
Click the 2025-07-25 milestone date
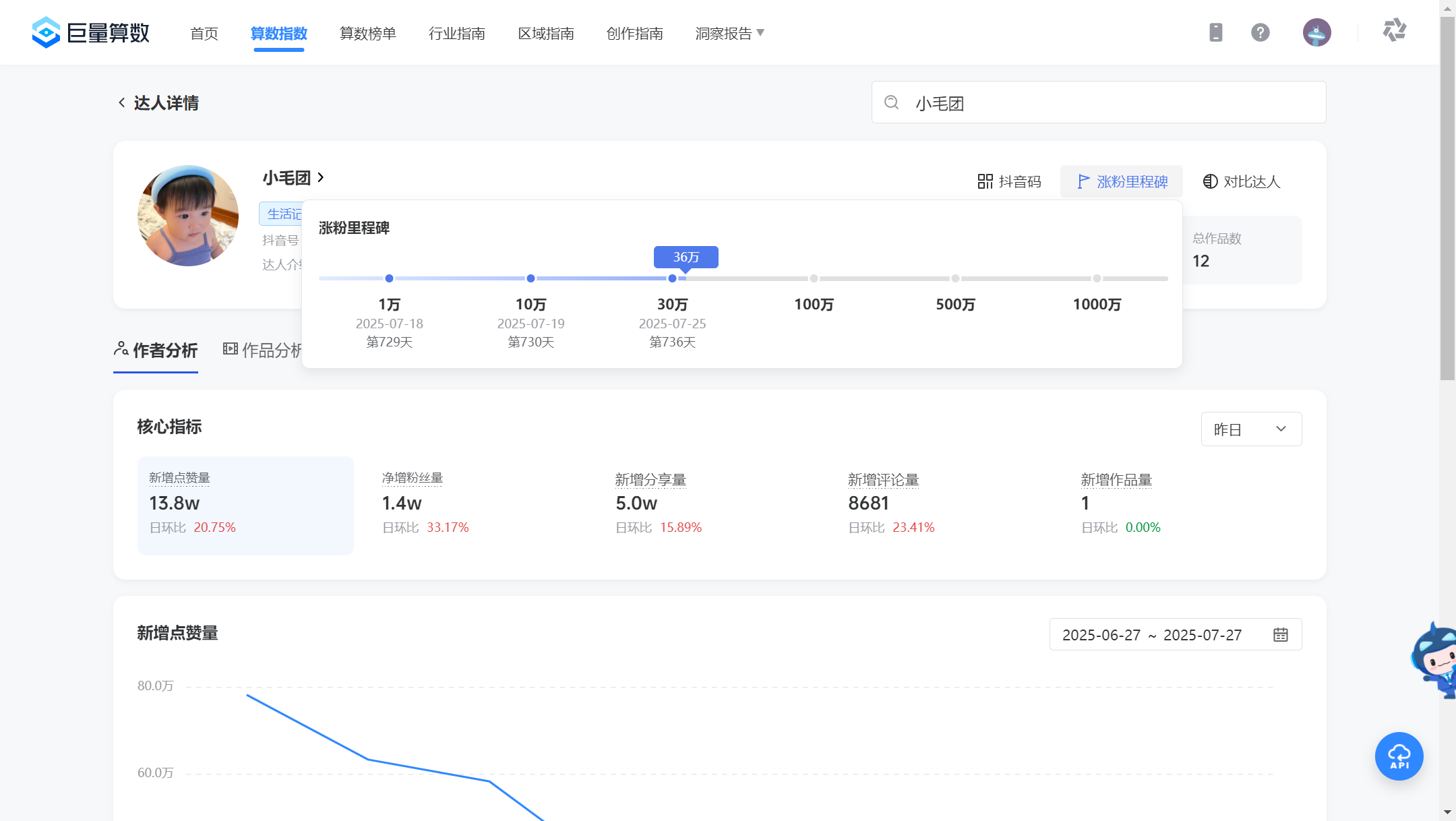click(672, 324)
